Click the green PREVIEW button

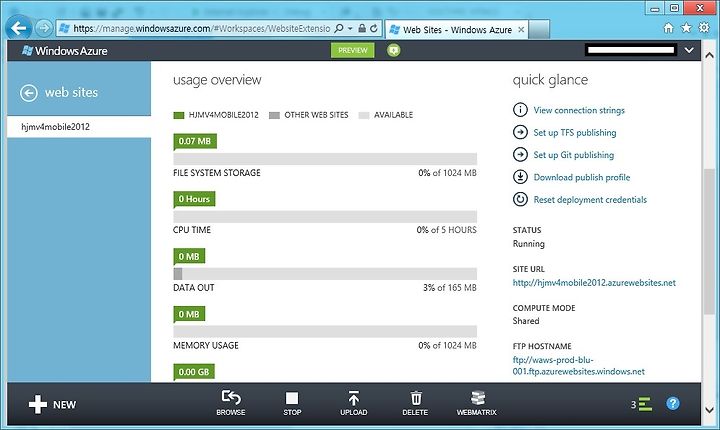(353, 50)
